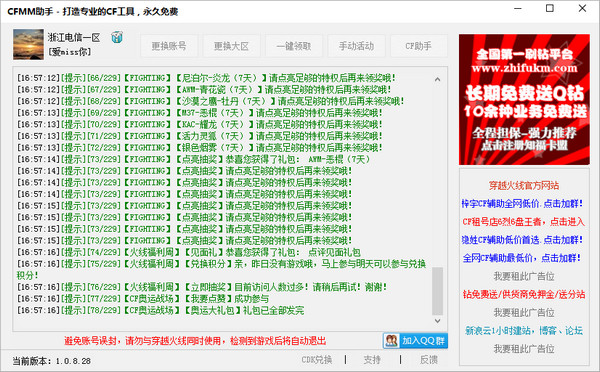
Task: Click the red account-ban warning text
Action: [195, 341]
